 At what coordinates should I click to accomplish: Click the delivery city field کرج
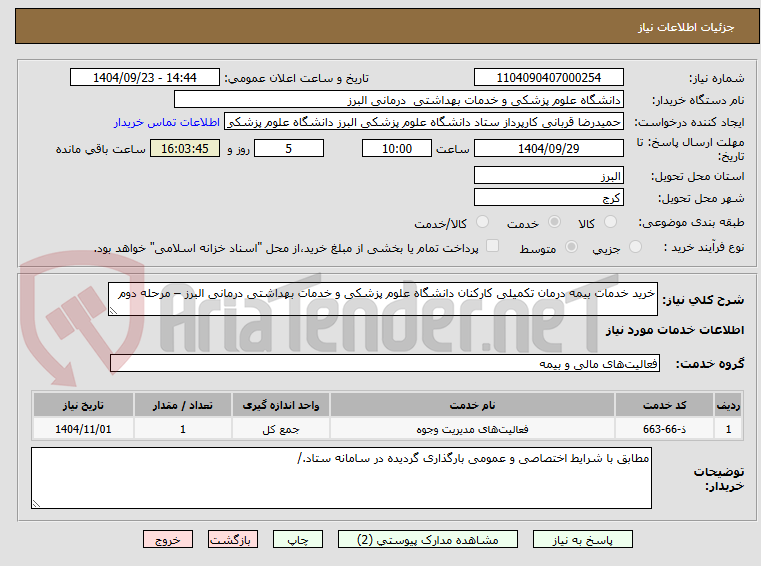pos(548,198)
